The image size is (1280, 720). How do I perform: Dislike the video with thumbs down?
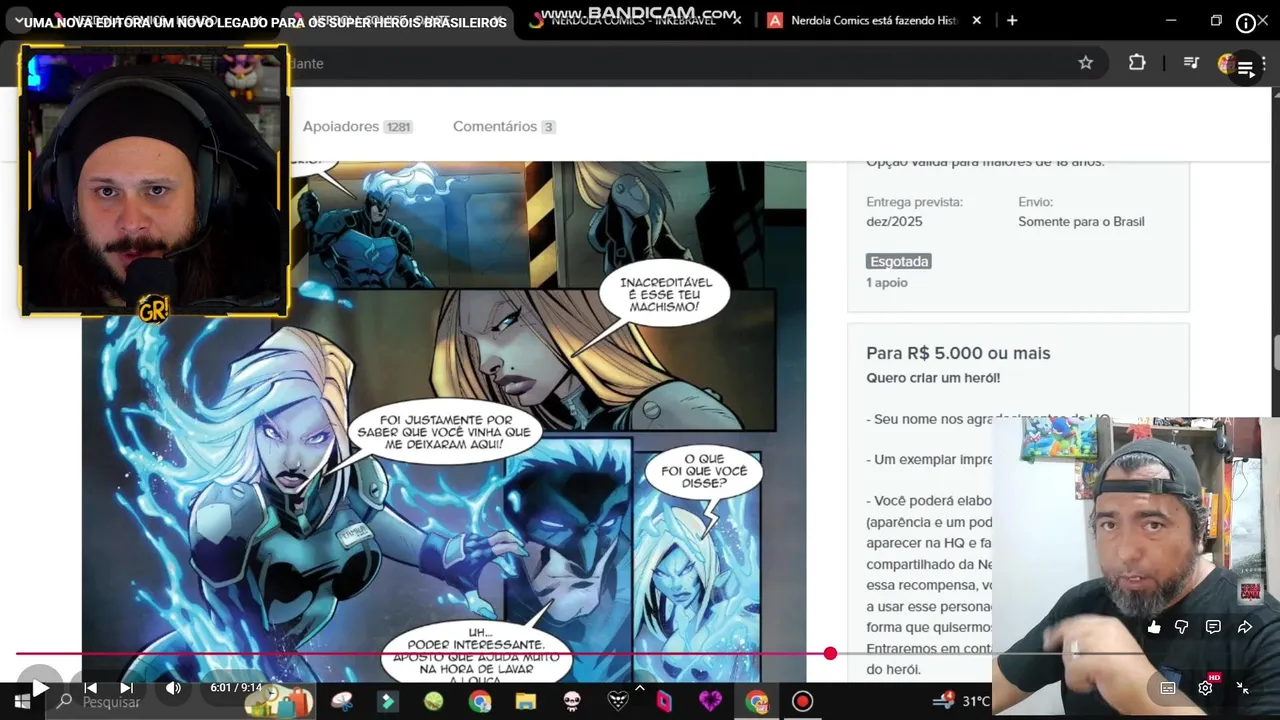[1182, 627]
